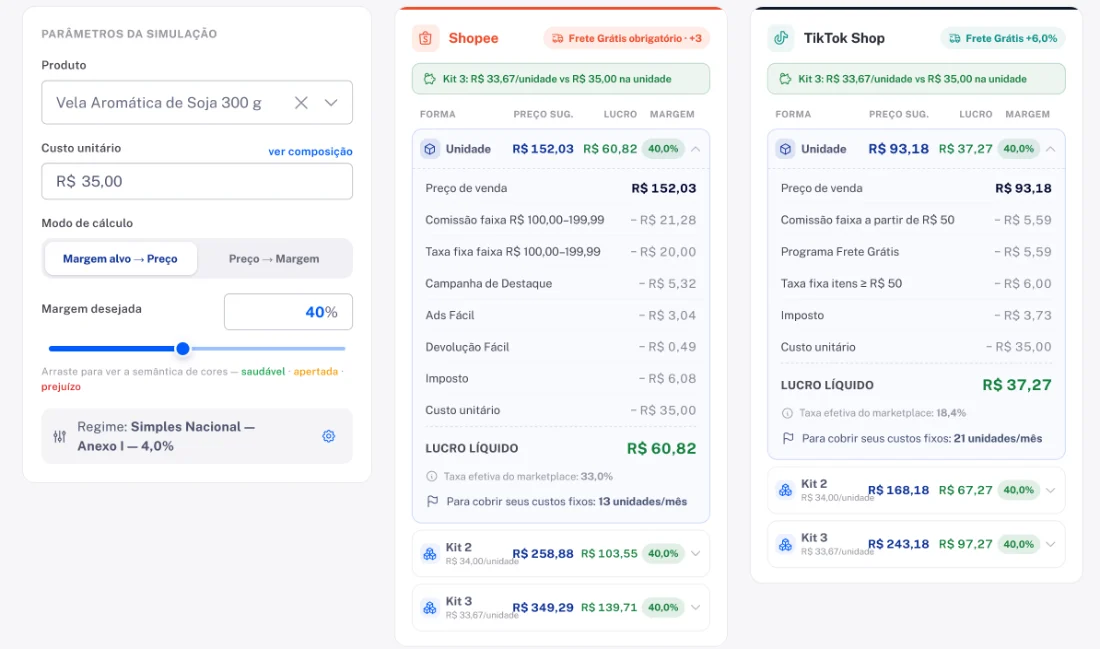Click the Campanha de Destaque line
This screenshot has width=1100, height=649.
[561, 283]
